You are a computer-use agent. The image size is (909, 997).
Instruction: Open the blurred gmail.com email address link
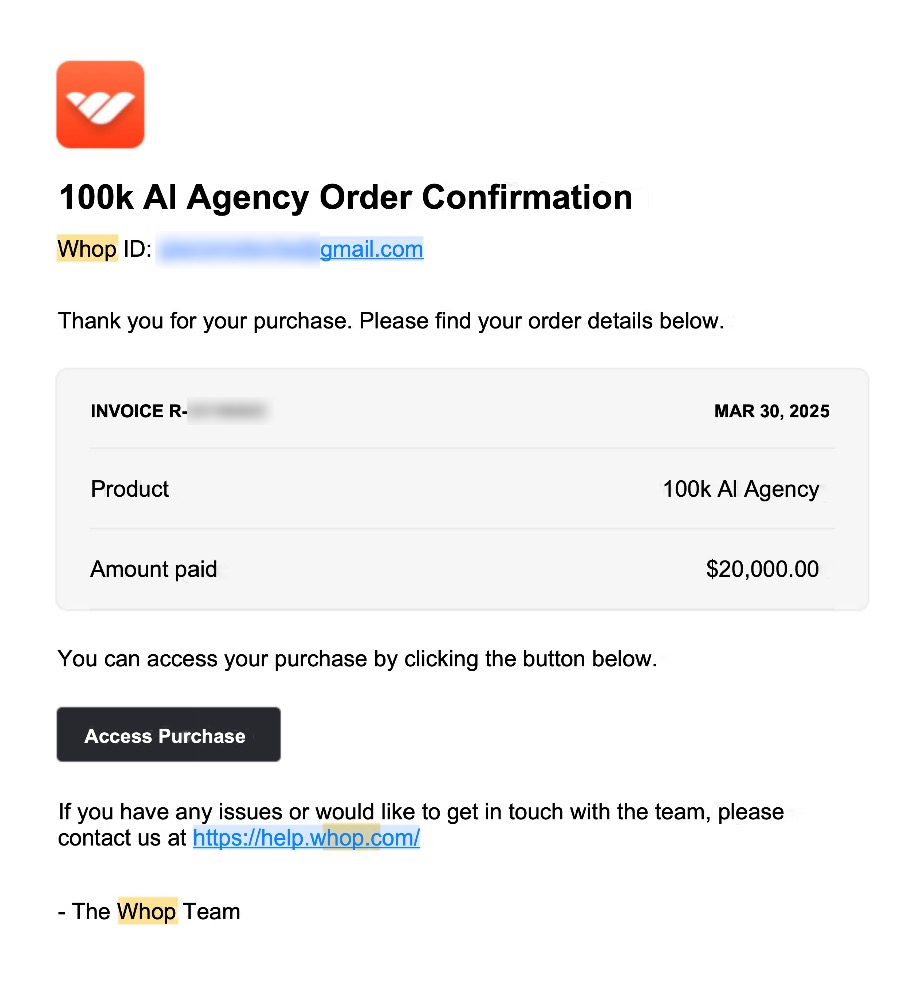tap(371, 249)
